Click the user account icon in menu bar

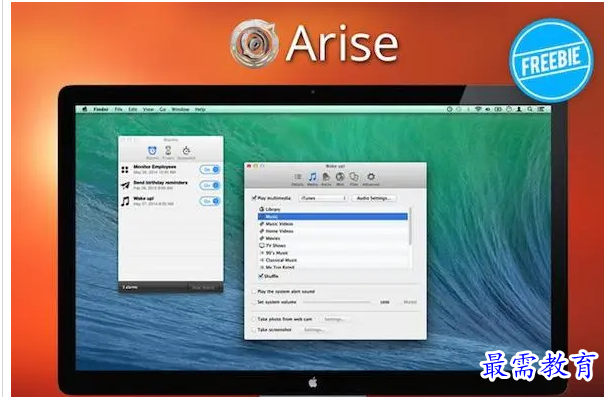tap(519, 109)
